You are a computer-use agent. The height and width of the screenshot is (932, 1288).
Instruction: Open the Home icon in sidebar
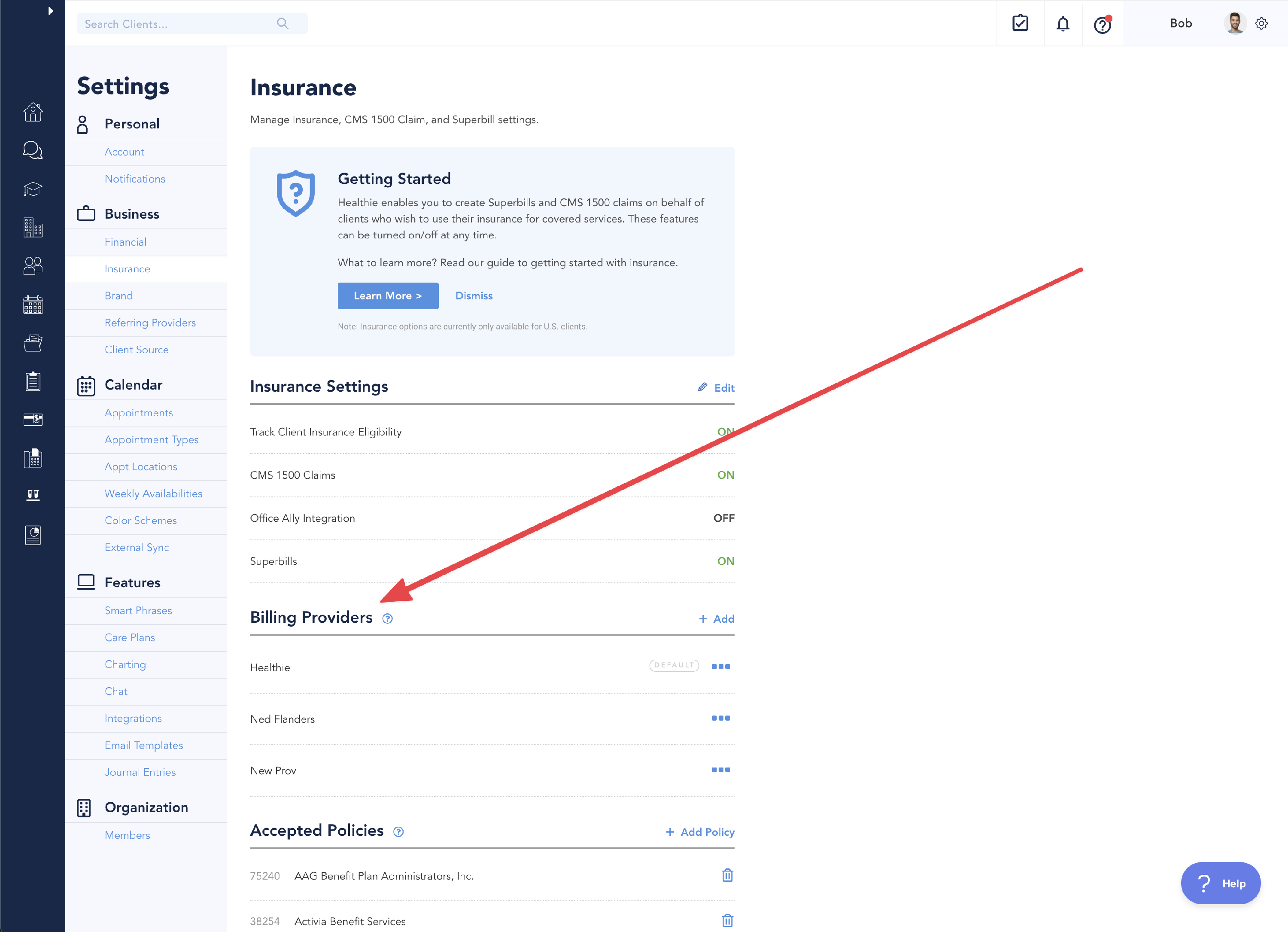tap(33, 112)
